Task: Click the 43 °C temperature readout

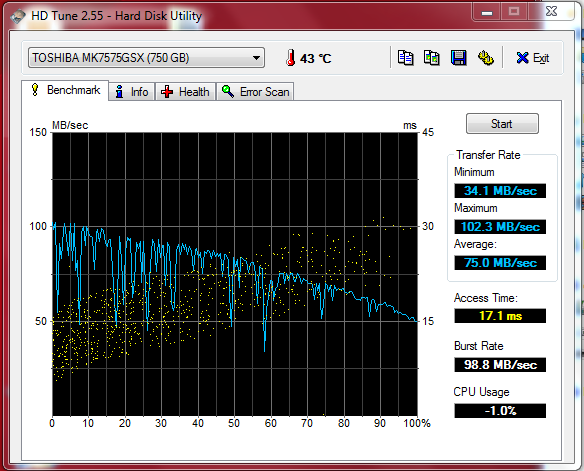Action: pyautogui.click(x=315, y=58)
